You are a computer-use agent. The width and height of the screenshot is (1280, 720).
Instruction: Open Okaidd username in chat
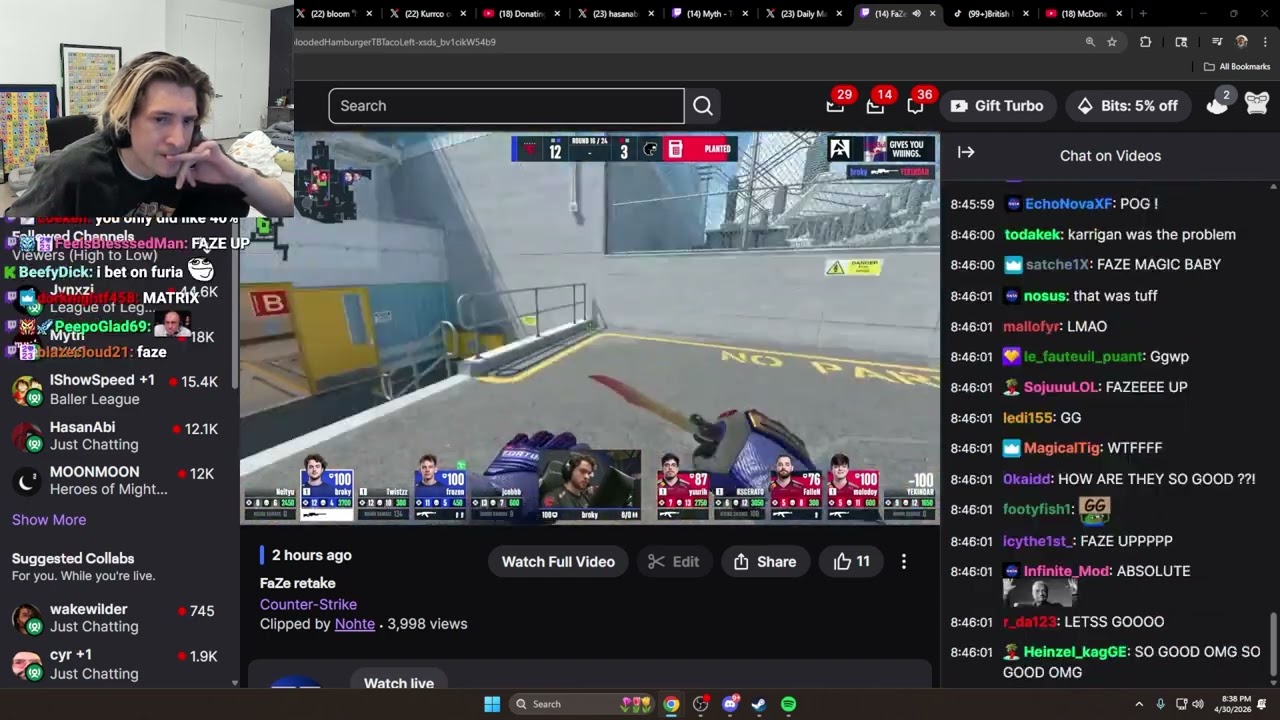1026,479
